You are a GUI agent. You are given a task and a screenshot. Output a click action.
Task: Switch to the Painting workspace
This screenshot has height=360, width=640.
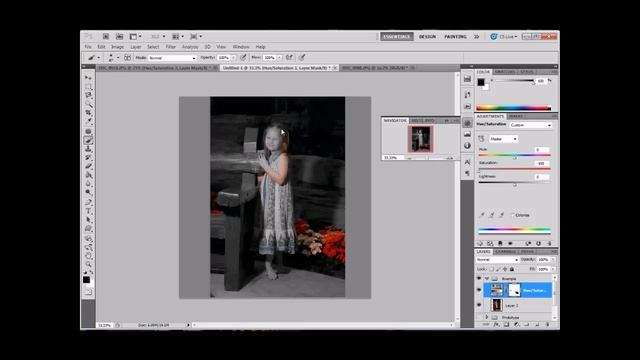coord(456,37)
